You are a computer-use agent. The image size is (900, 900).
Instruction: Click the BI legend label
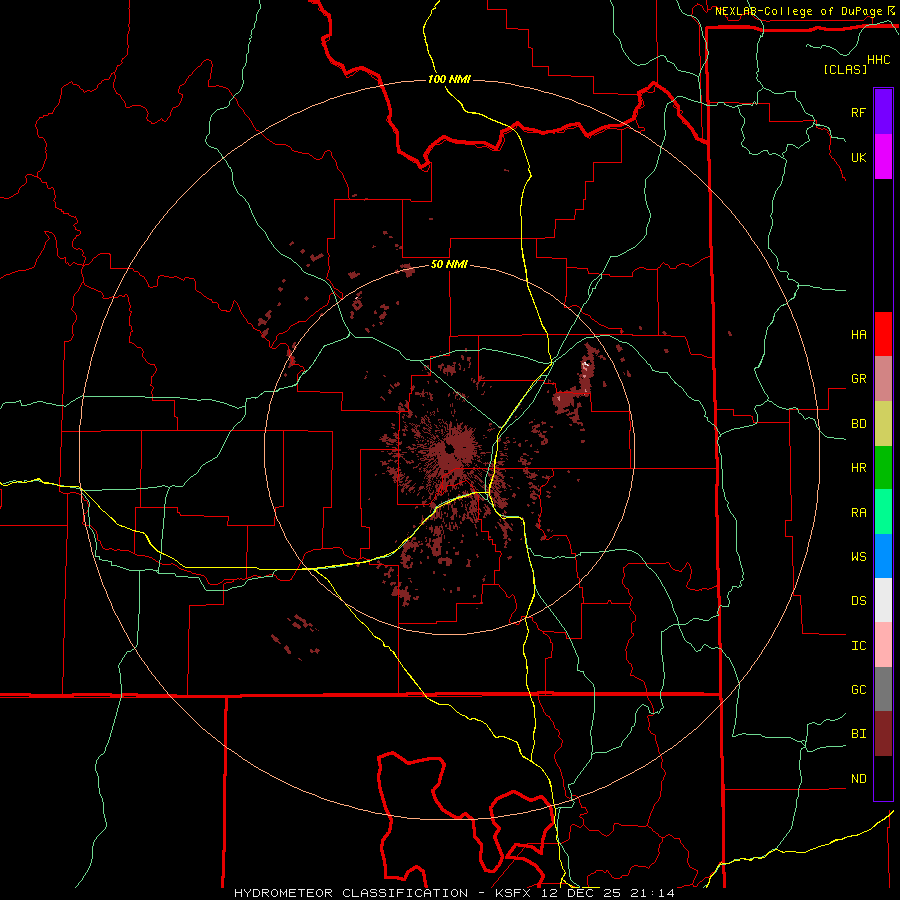tap(858, 734)
